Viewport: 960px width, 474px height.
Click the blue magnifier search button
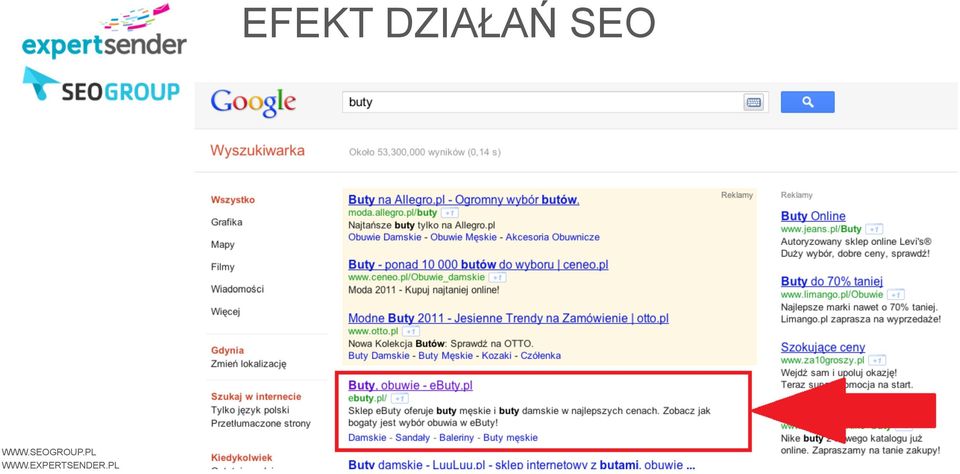pyautogui.click(x=807, y=102)
